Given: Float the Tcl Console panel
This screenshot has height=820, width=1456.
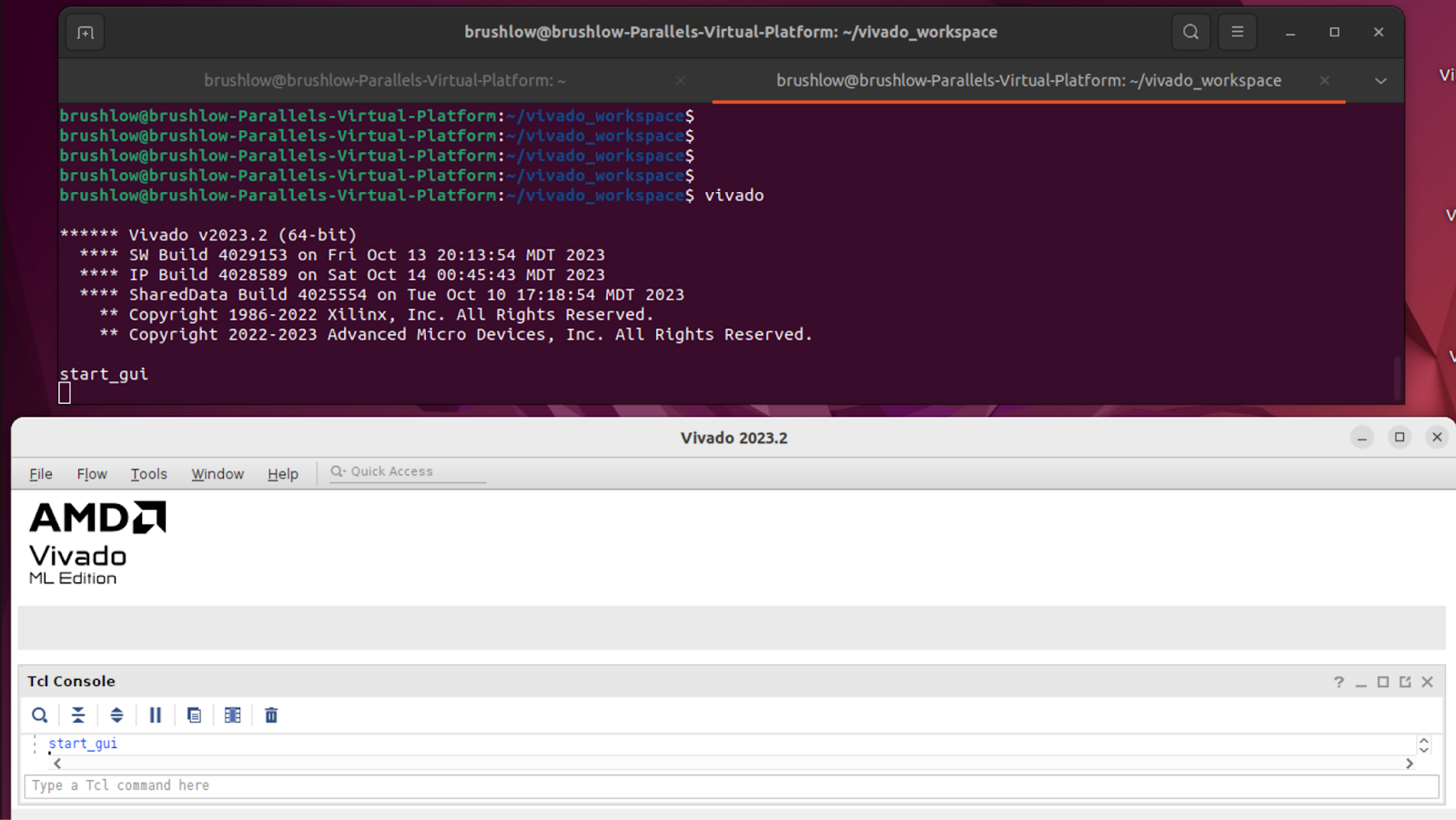Looking at the screenshot, I should 1405,681.
